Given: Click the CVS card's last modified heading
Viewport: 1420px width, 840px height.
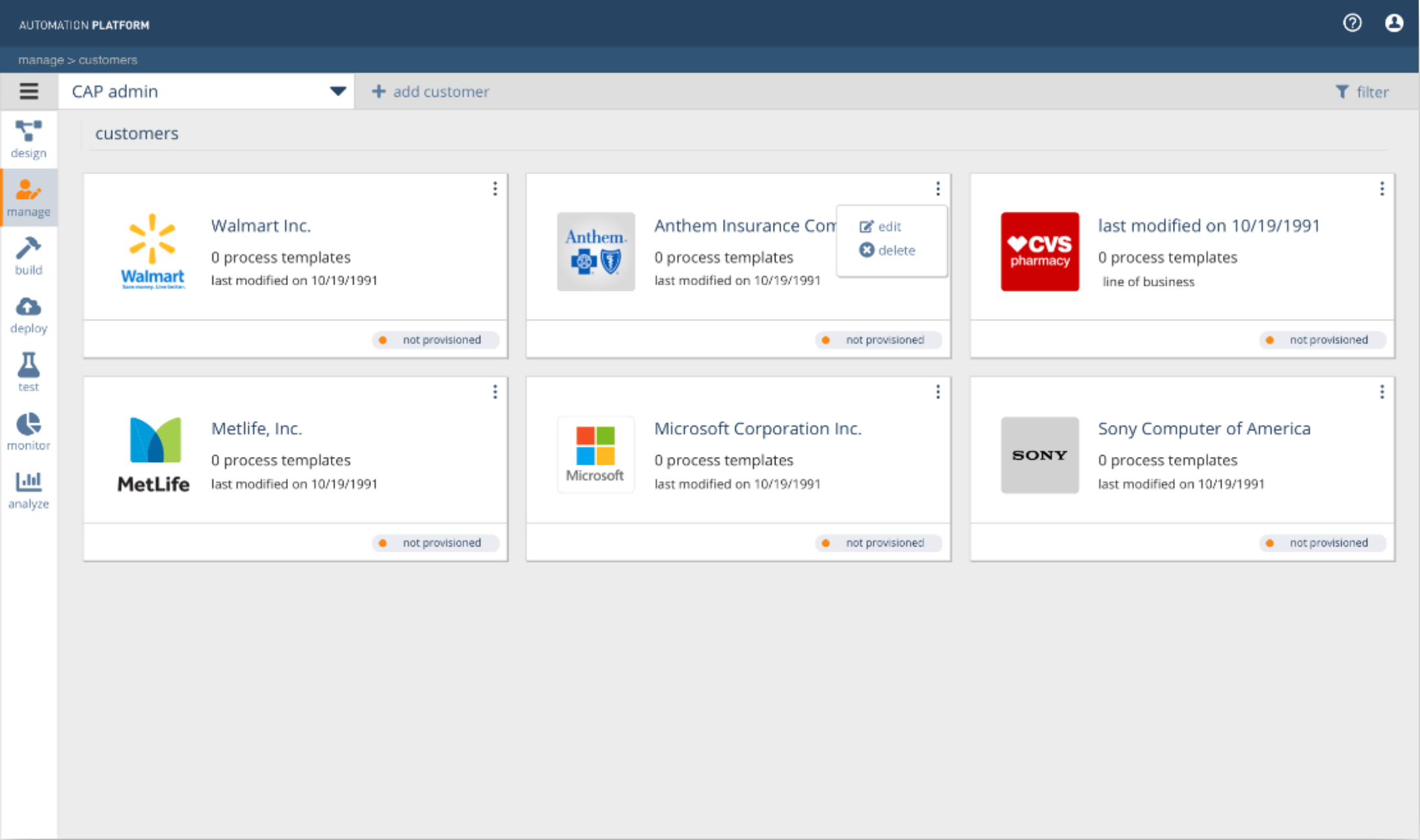Looking at the screenshot, I should (x=1209, y=226).
